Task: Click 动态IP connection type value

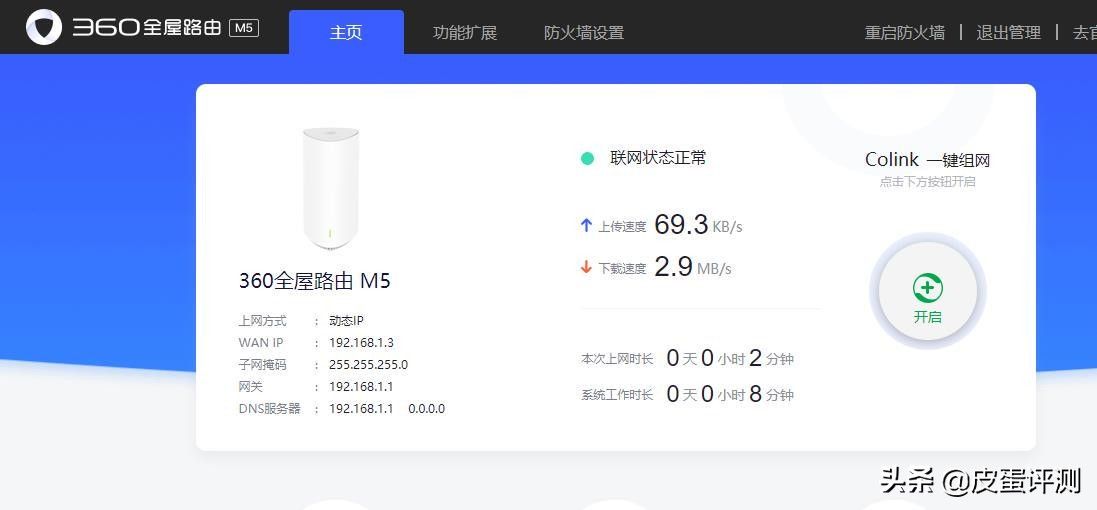Action: (346, 321)
